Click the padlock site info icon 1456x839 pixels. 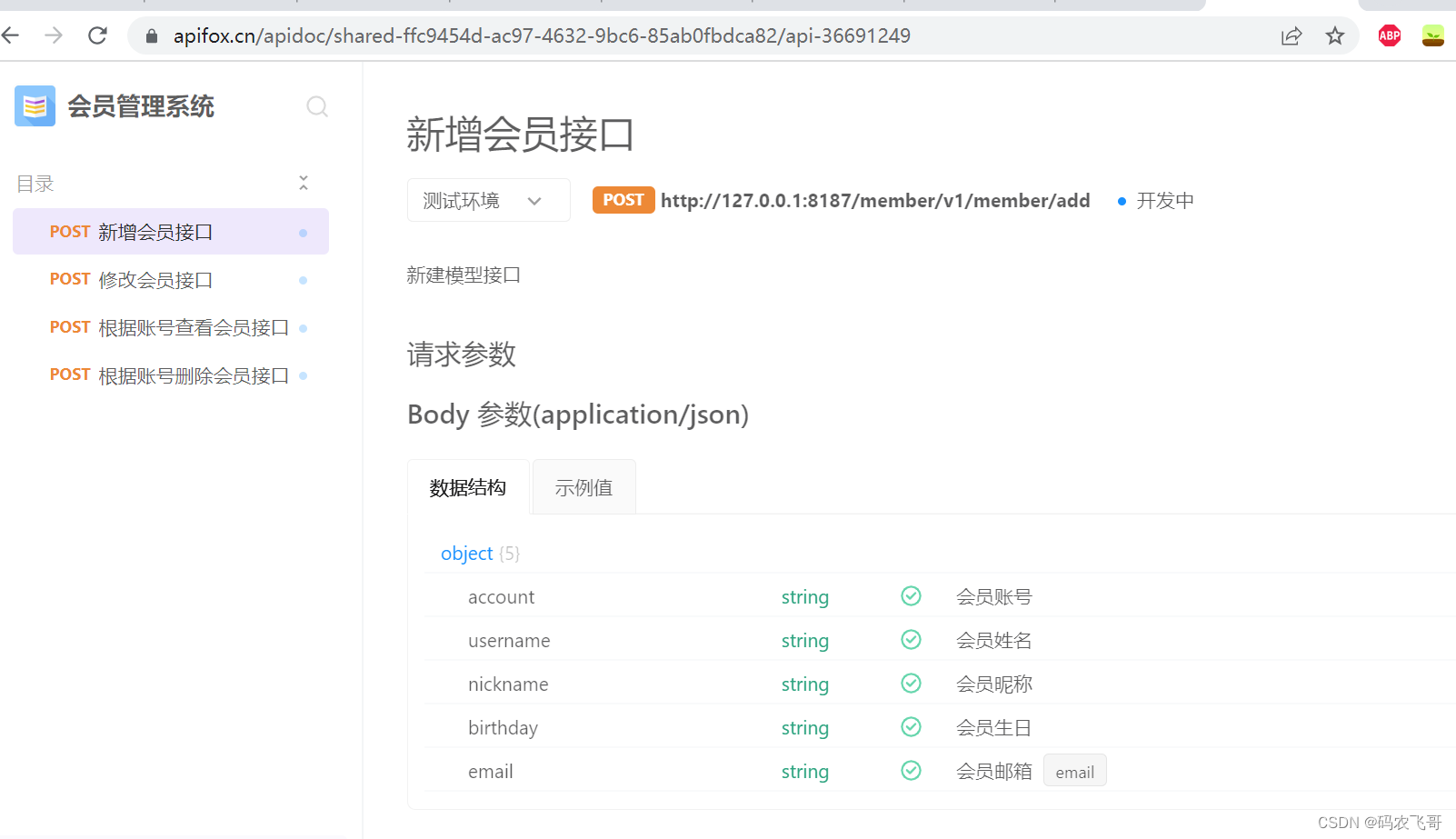(152, 36)
